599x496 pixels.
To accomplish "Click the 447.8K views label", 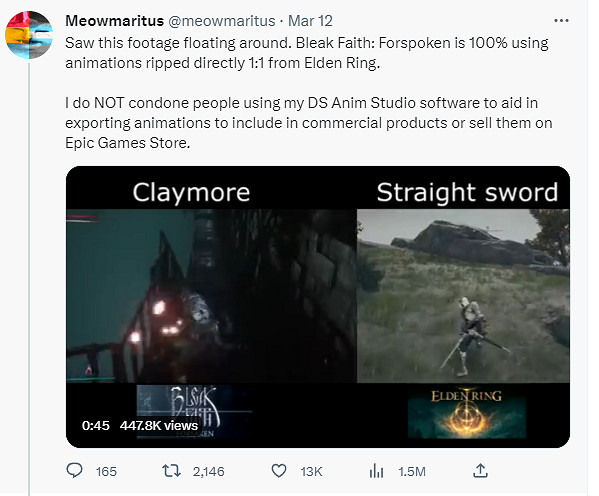I will [x=159, y=425].
